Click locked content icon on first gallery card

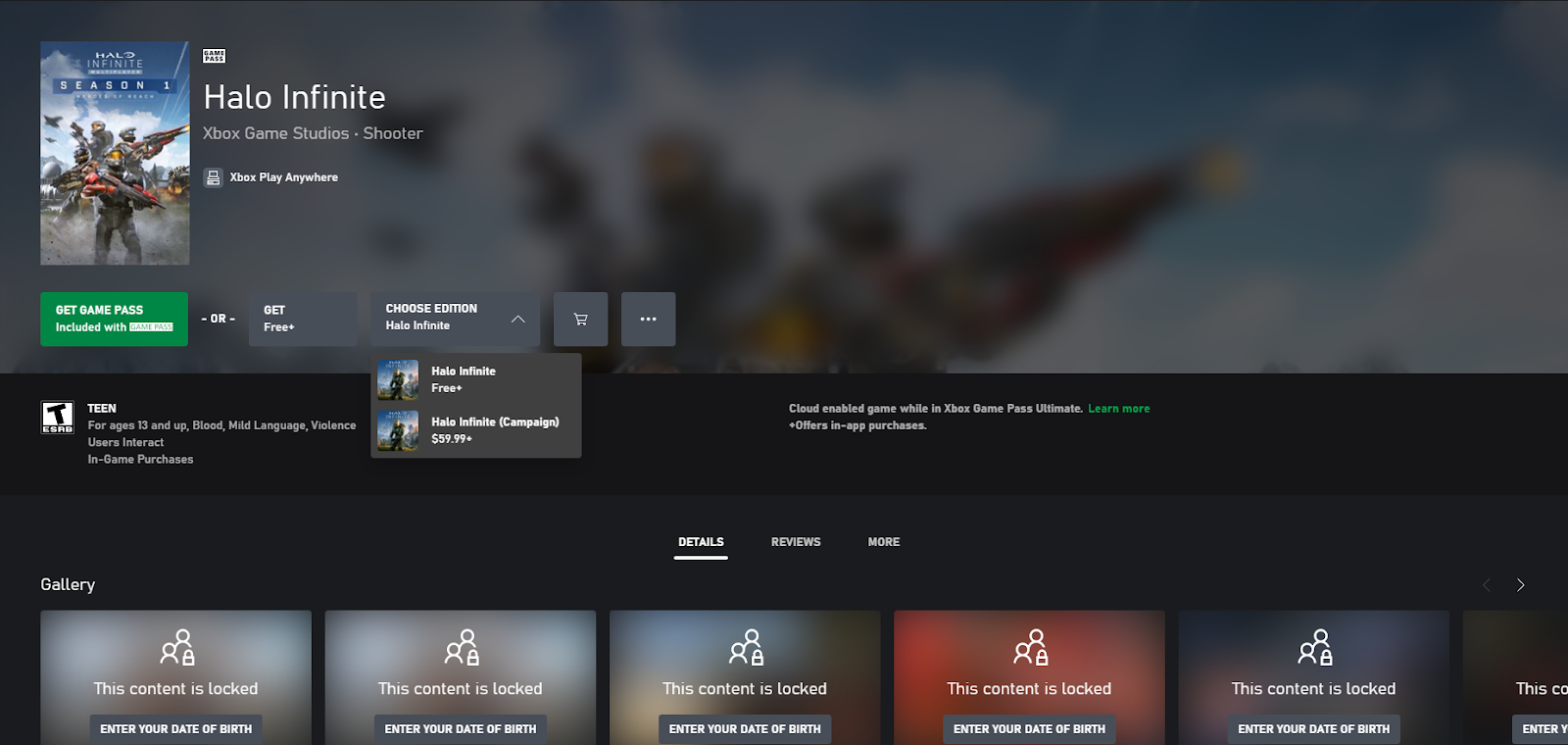click(177, 647)
